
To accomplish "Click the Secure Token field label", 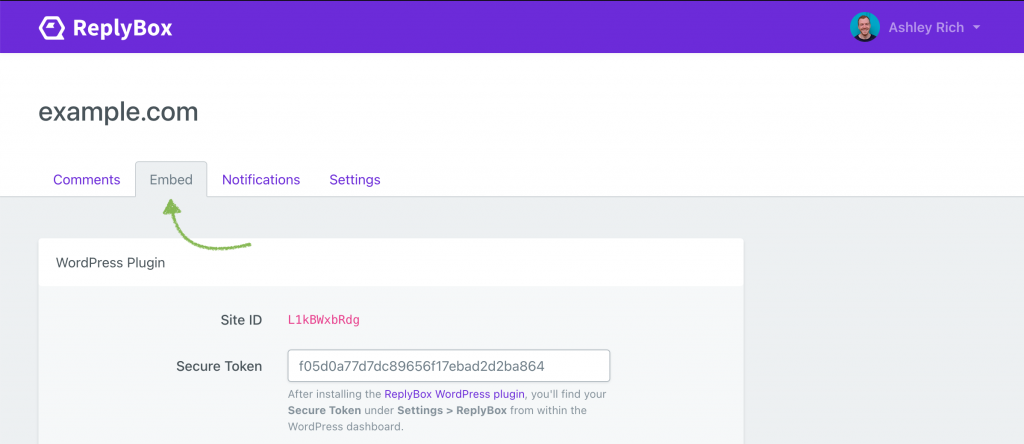I will [x=219, y=366].
